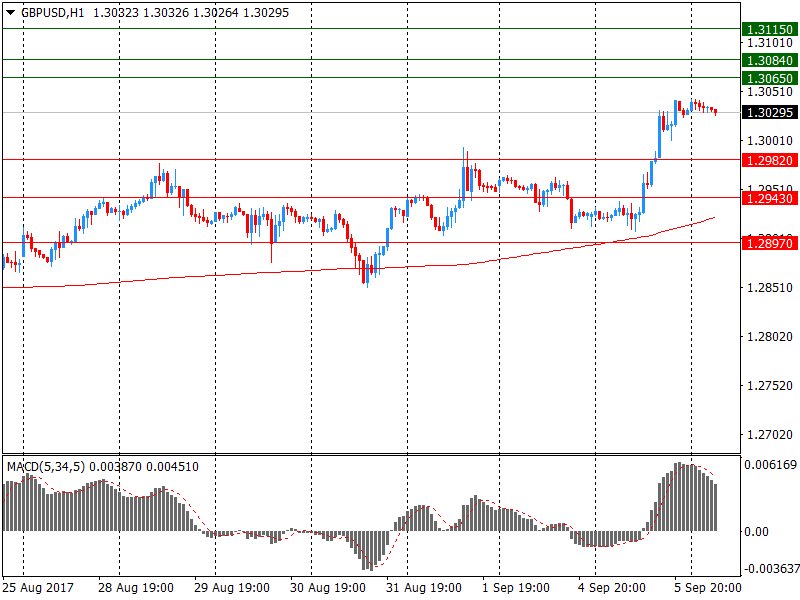Select the 1.30650 green price level label

tap(770, 78)
